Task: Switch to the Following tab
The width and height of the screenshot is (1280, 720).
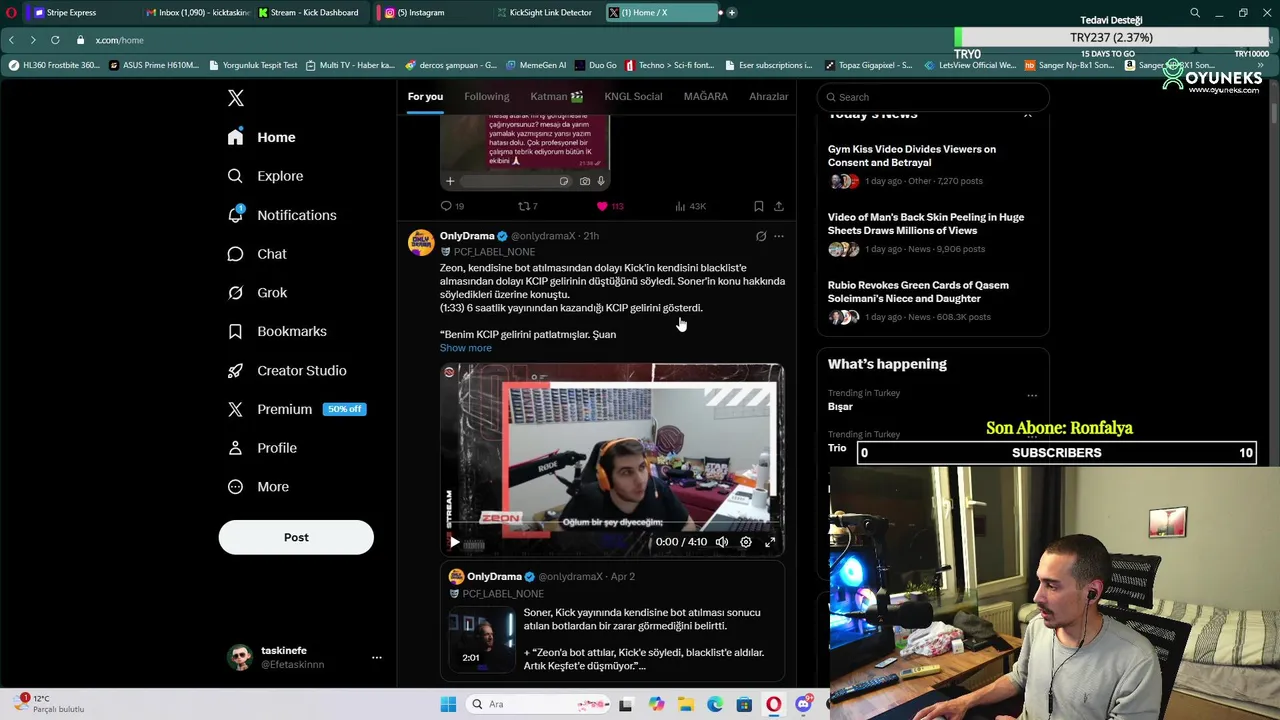Action: point(486,97)
